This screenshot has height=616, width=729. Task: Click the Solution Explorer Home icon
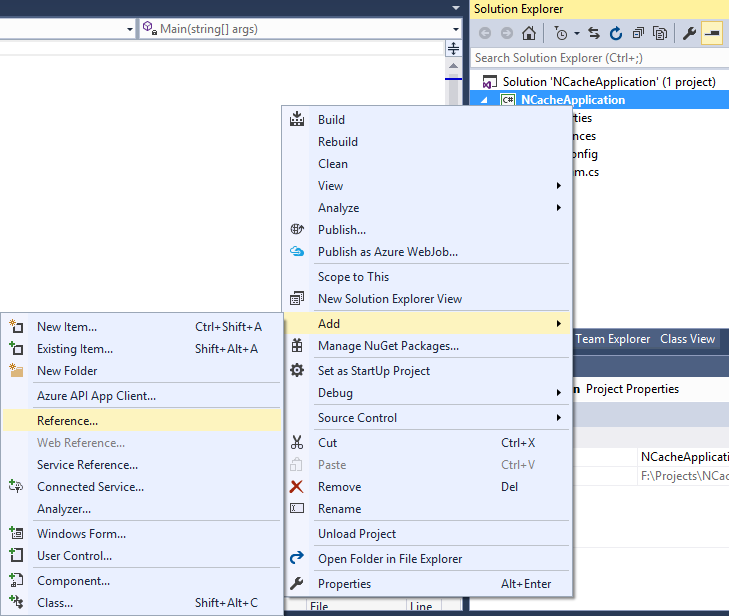coord(529,33)
